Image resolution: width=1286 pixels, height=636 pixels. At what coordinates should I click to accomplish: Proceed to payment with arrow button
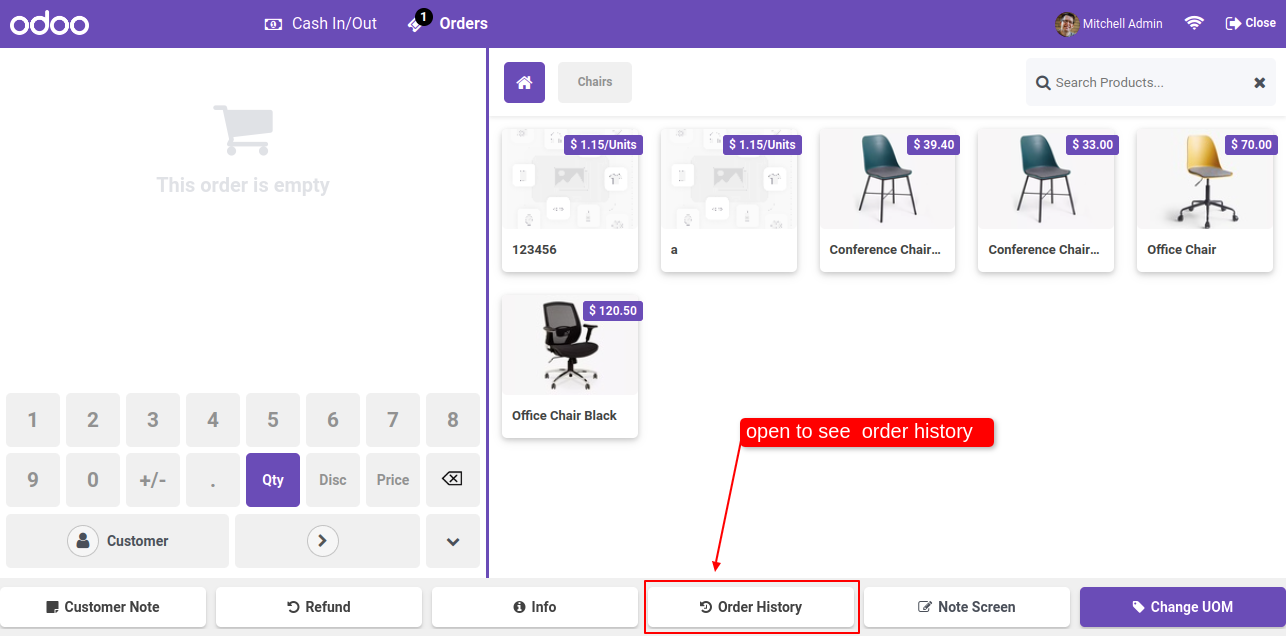click(x=328, y=541)
